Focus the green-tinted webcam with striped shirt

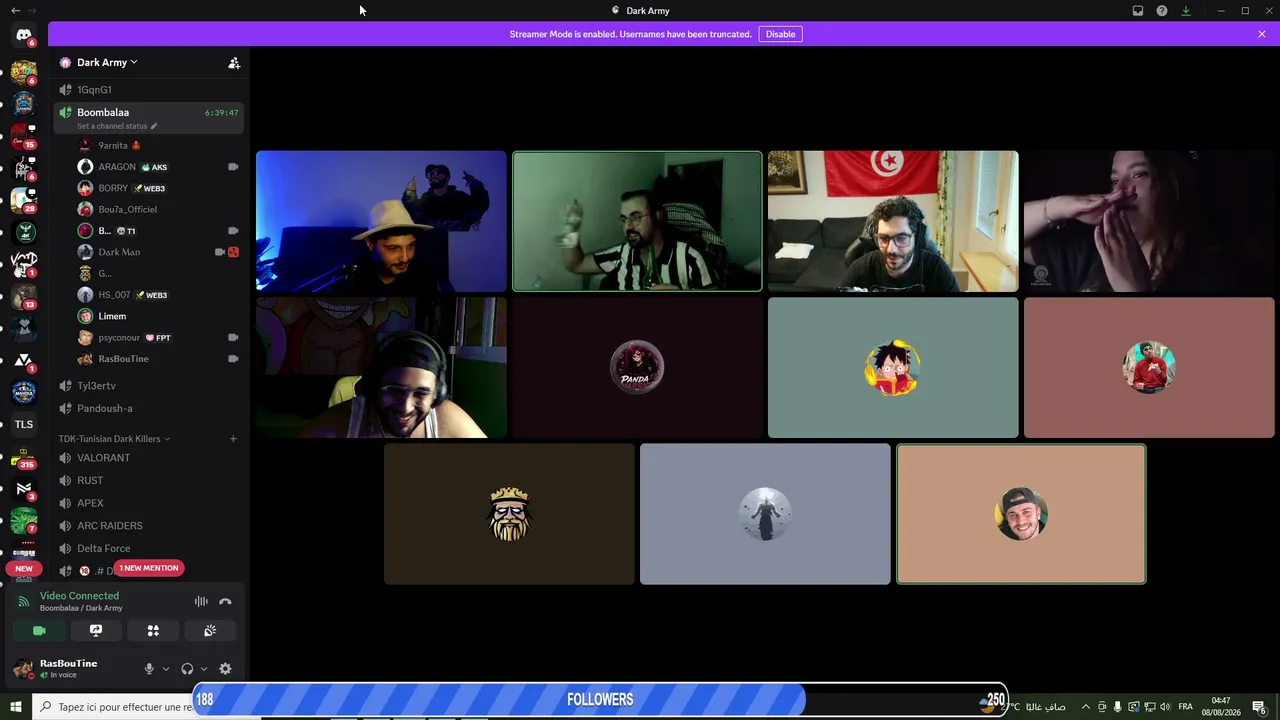637,221
